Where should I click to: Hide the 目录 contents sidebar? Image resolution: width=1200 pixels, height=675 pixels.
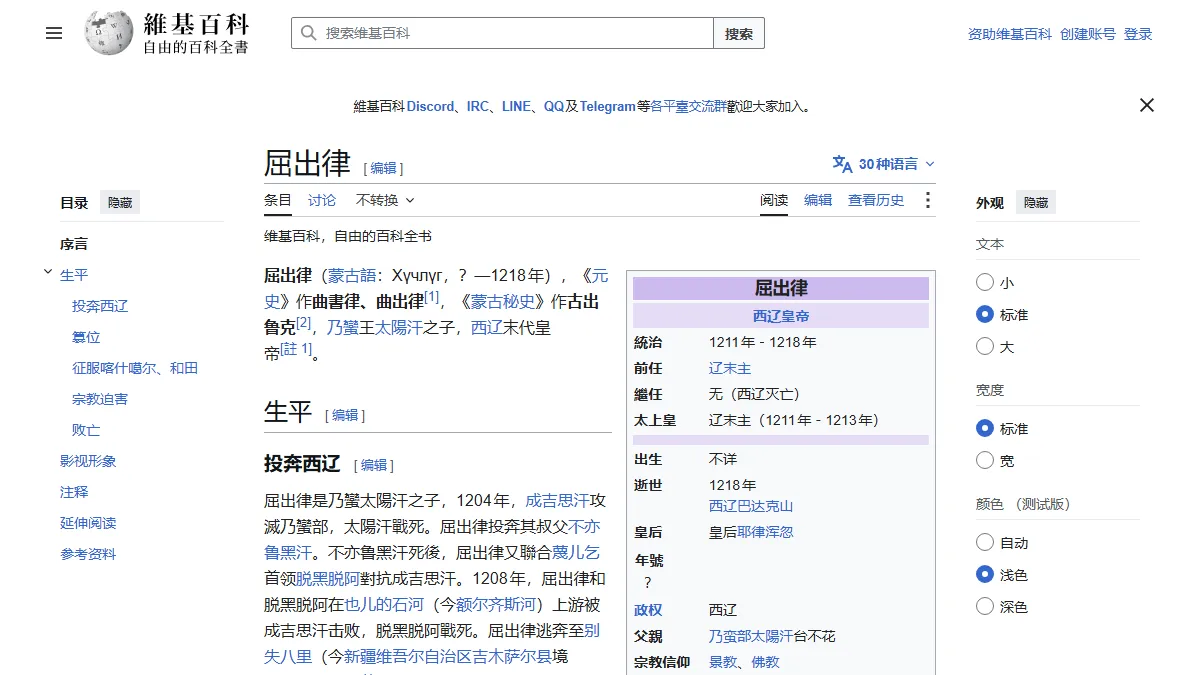click(x=120, y=203)
